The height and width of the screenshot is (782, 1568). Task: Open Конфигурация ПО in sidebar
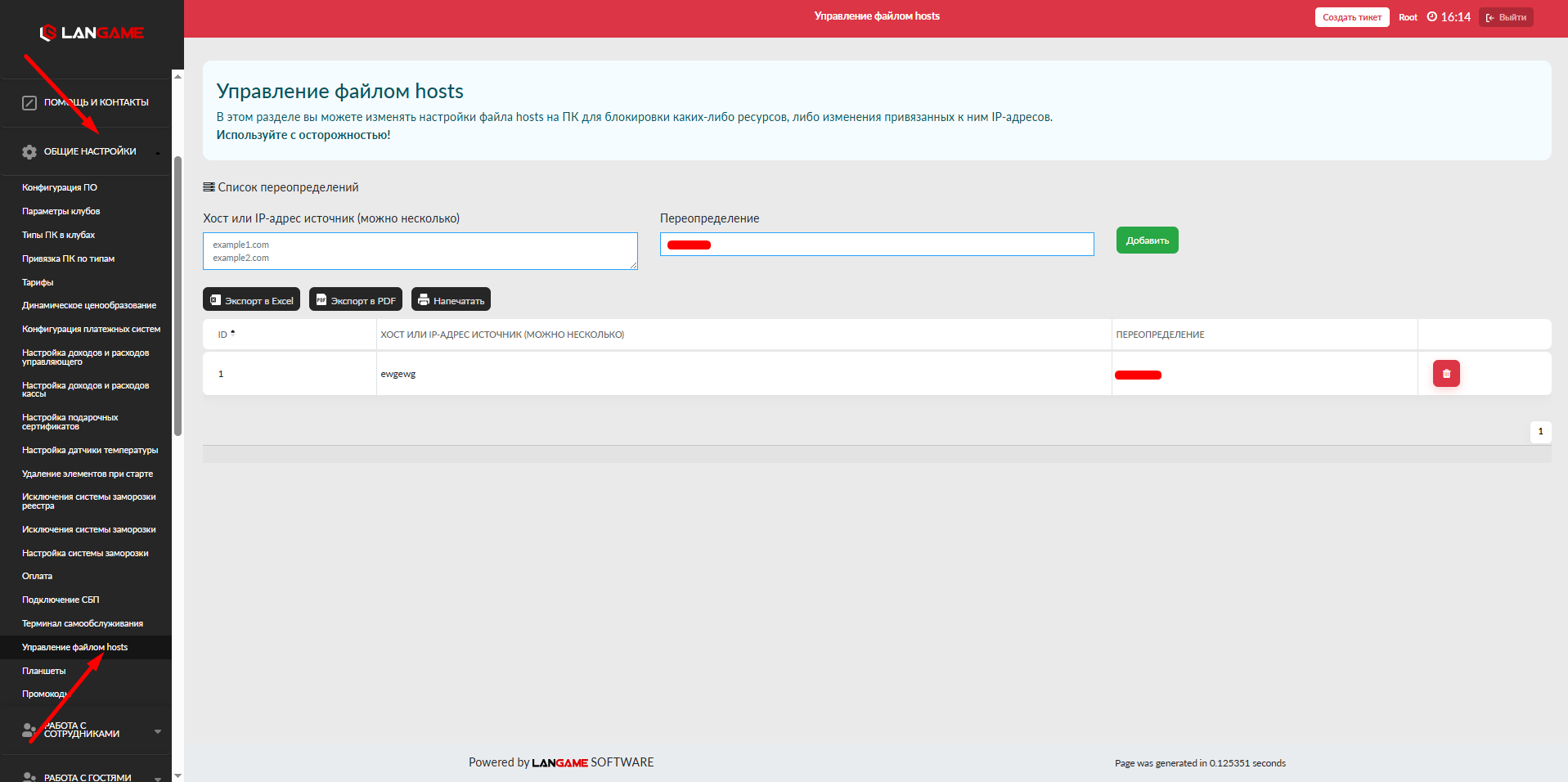[x=60, y=187]
